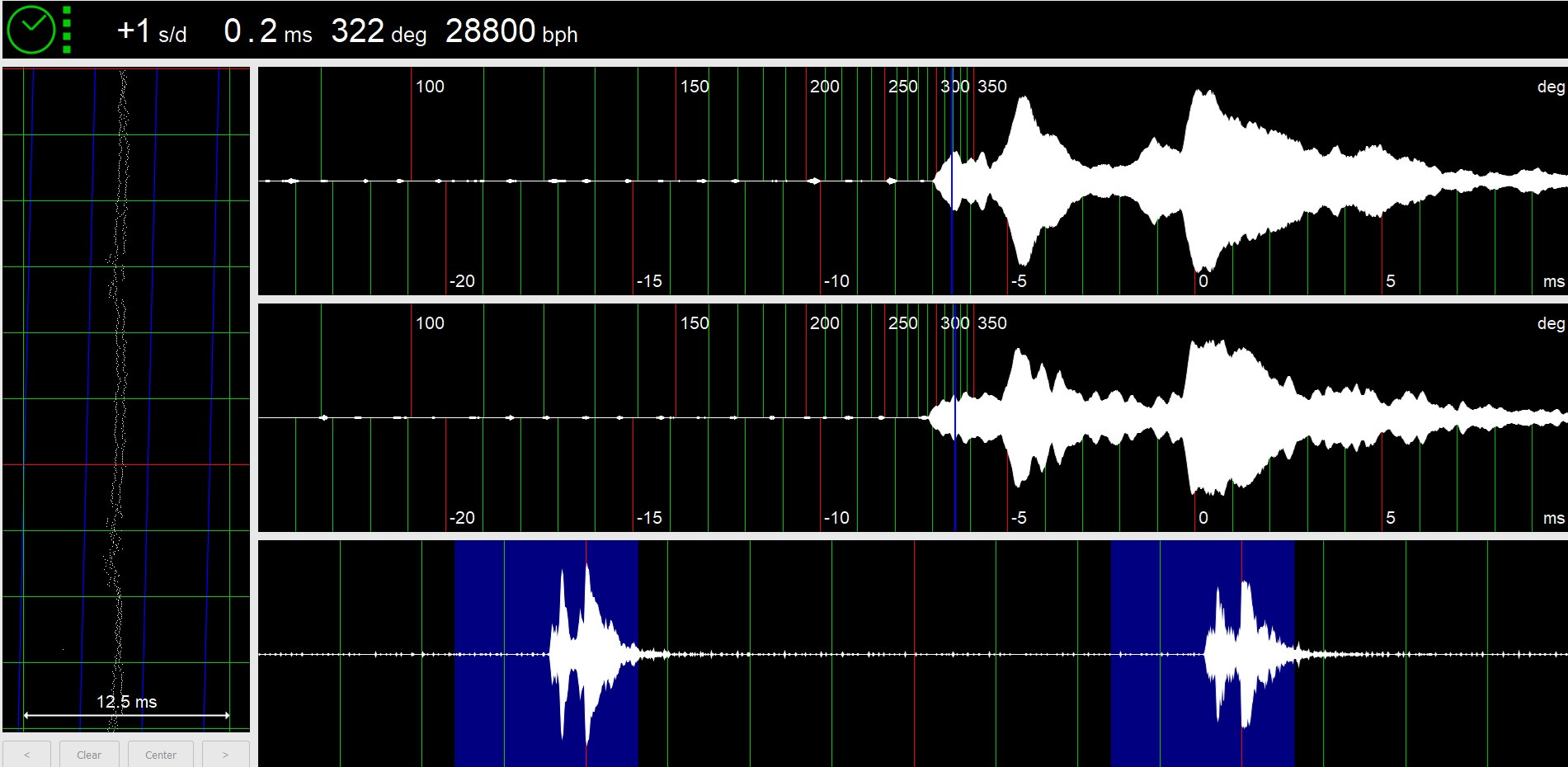Click the blue marker in top waveform
The image size is (1568, 767).
952,181
